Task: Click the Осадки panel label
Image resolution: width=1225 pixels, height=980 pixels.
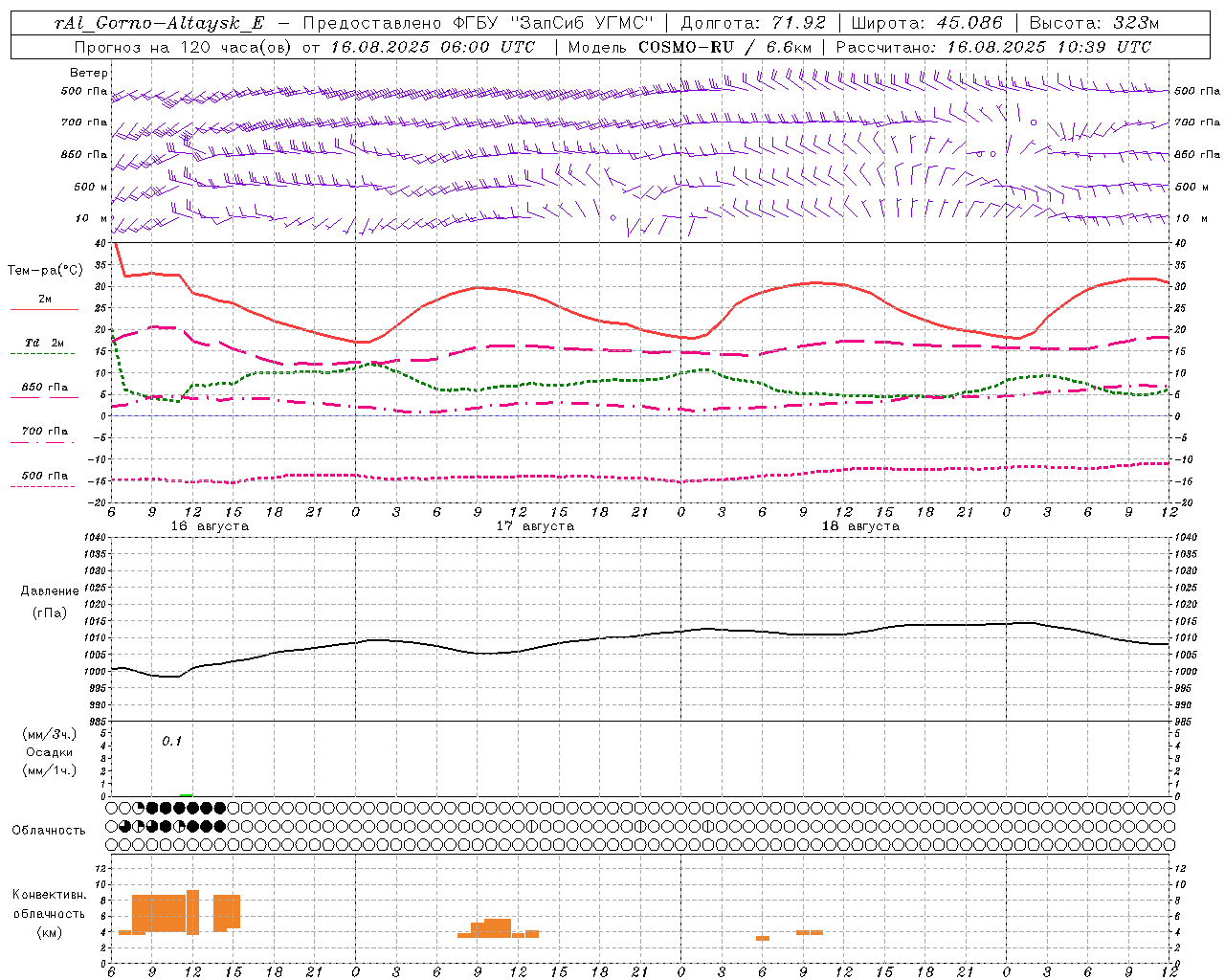Action: (x=50, y=752)
